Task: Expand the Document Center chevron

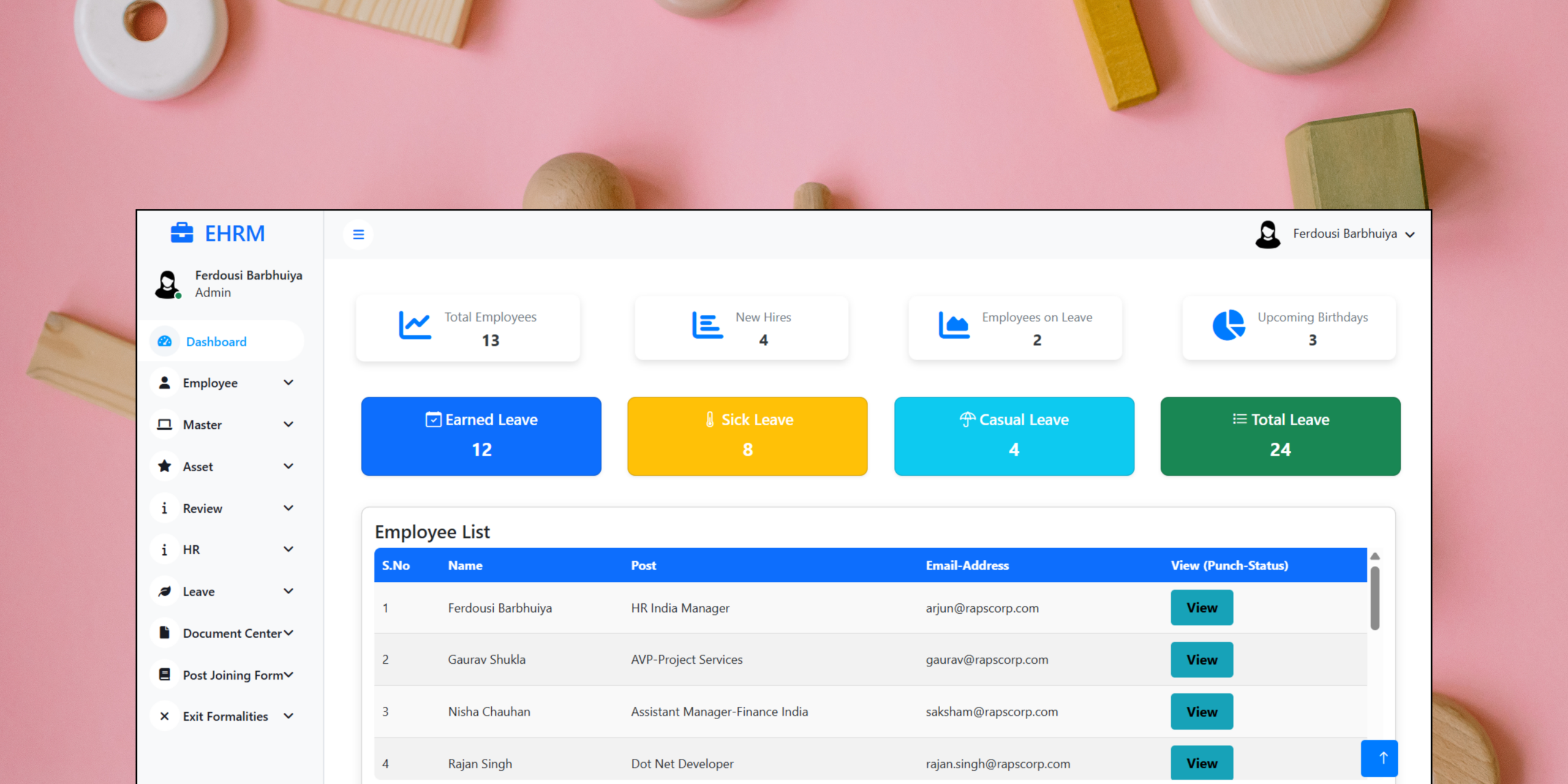Action: pos(288,633)
